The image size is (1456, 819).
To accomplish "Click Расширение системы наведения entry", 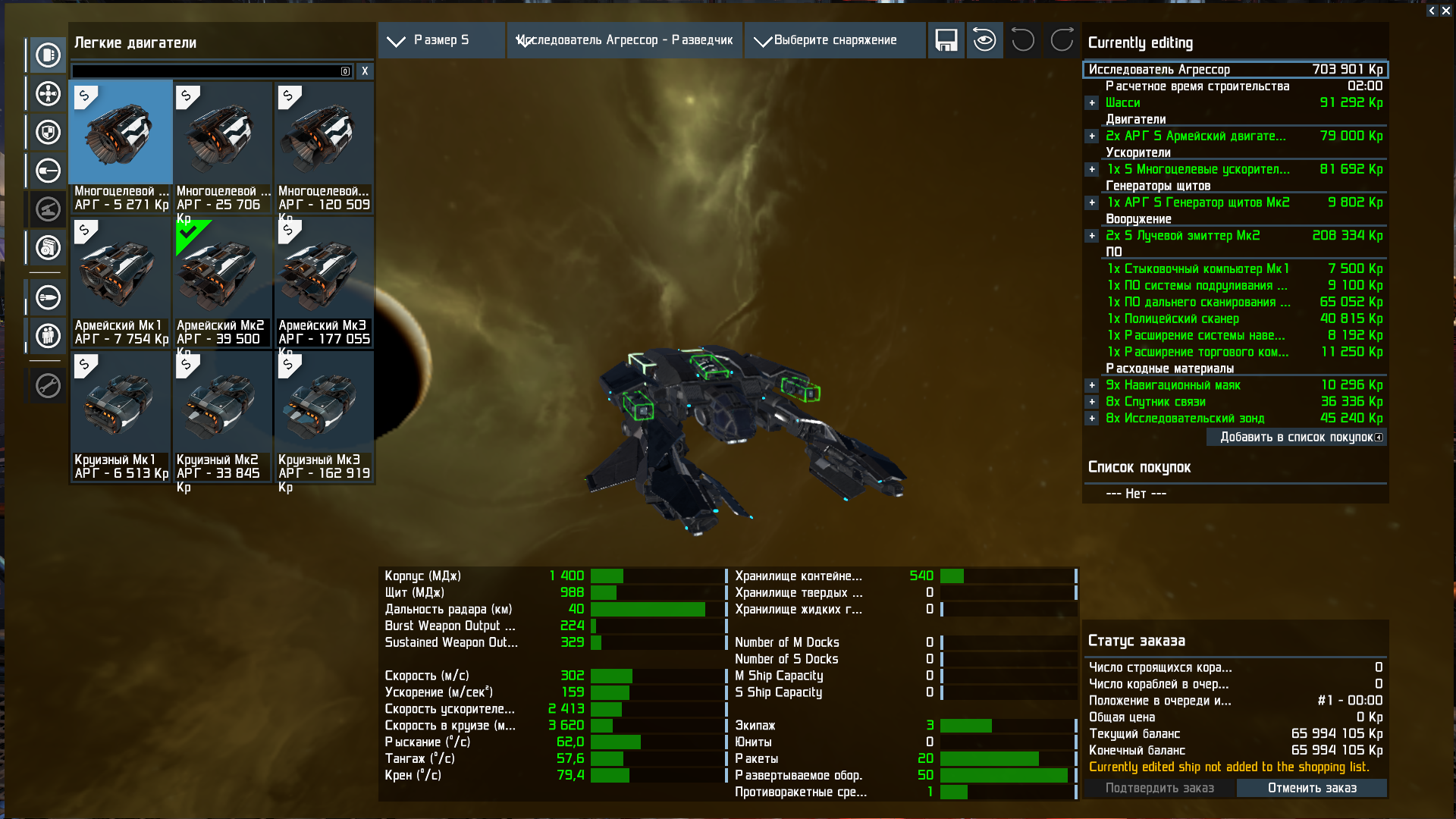I will 1244,335.
